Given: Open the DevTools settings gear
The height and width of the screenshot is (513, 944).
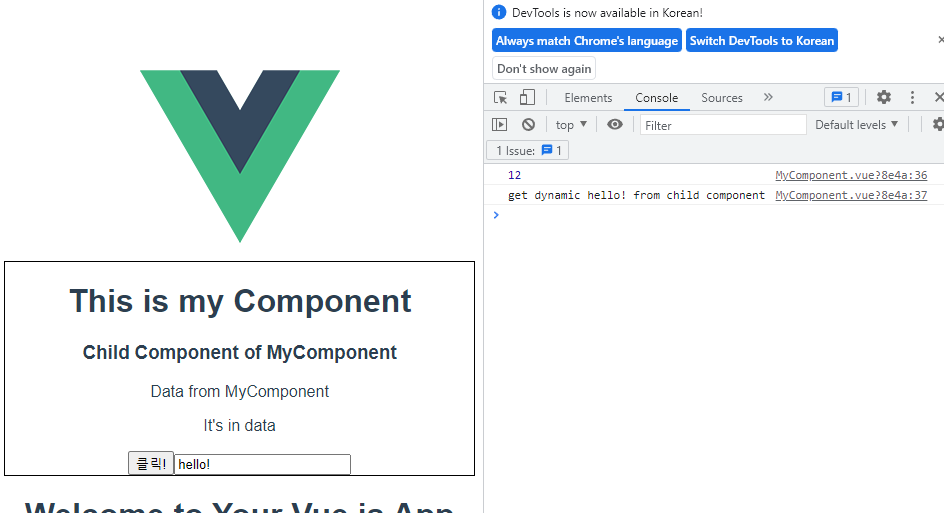Looking at the screenshot, I should [x=883, y=97].
